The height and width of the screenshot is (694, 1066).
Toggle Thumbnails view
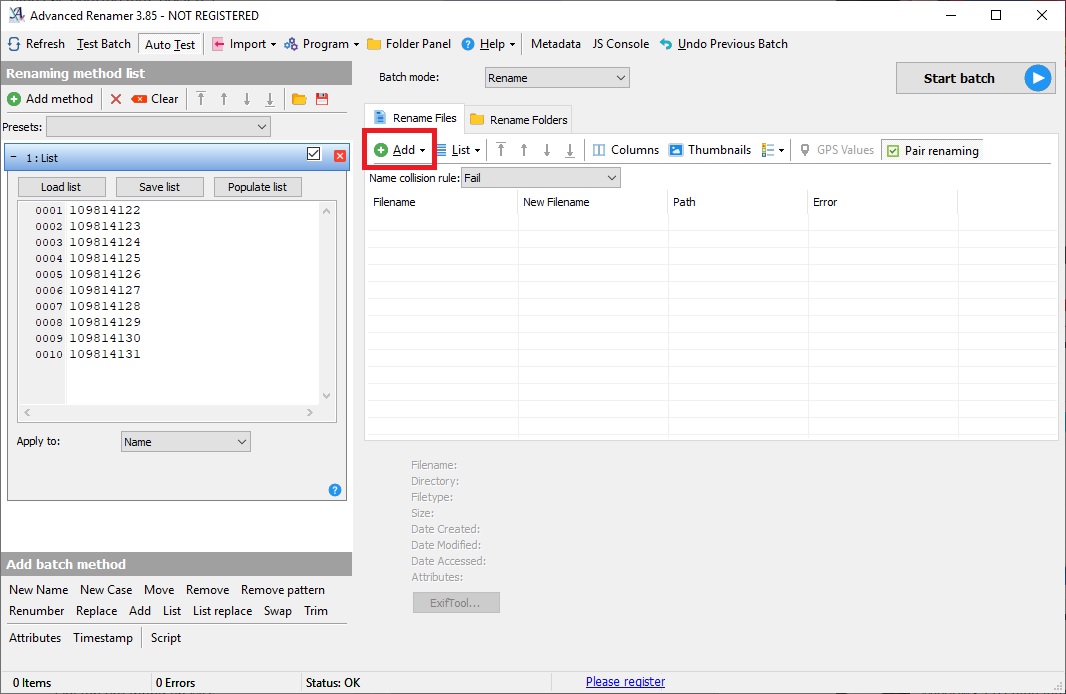[x=710, y=150]
